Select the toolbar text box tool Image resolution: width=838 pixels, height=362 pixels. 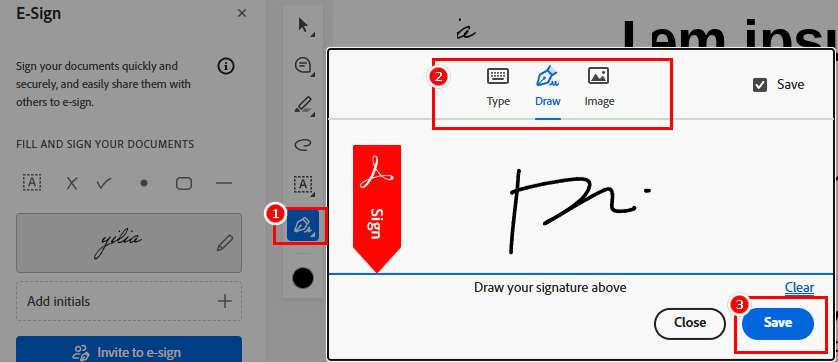pyautogui.click(x=303, y=185)
